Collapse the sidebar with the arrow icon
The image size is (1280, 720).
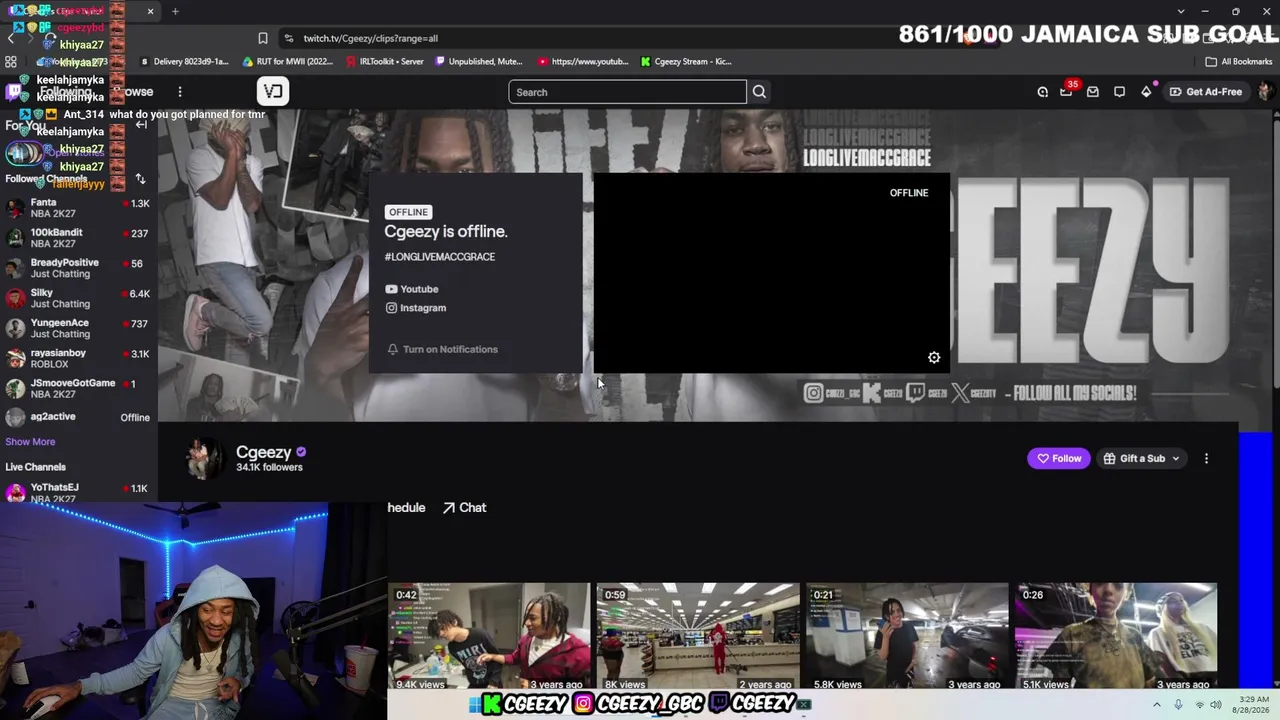pos(141,125)
